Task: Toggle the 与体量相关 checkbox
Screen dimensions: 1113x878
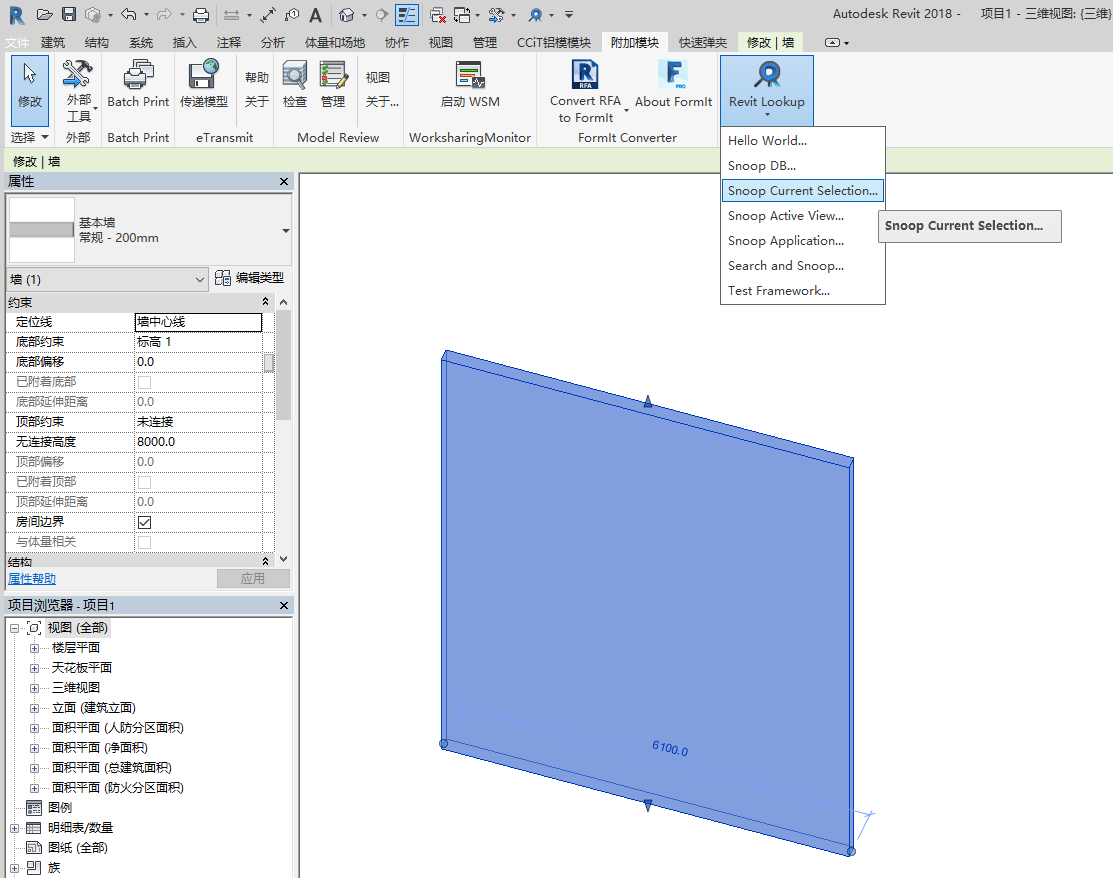Action: (x=145, y=542)
